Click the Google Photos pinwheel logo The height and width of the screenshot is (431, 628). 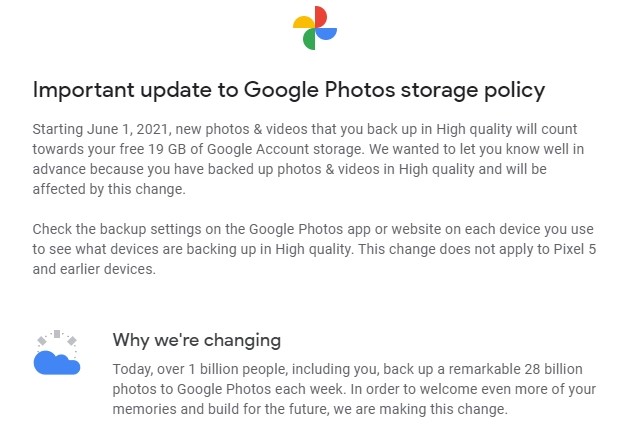(x=313, y=28)
